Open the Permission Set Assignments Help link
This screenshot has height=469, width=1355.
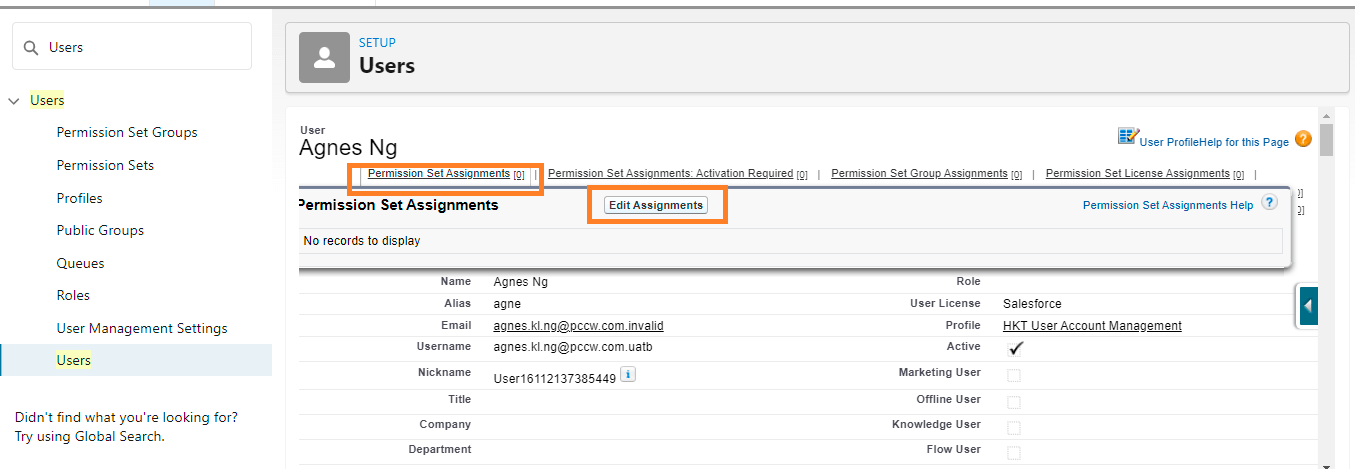(1168, 205)
